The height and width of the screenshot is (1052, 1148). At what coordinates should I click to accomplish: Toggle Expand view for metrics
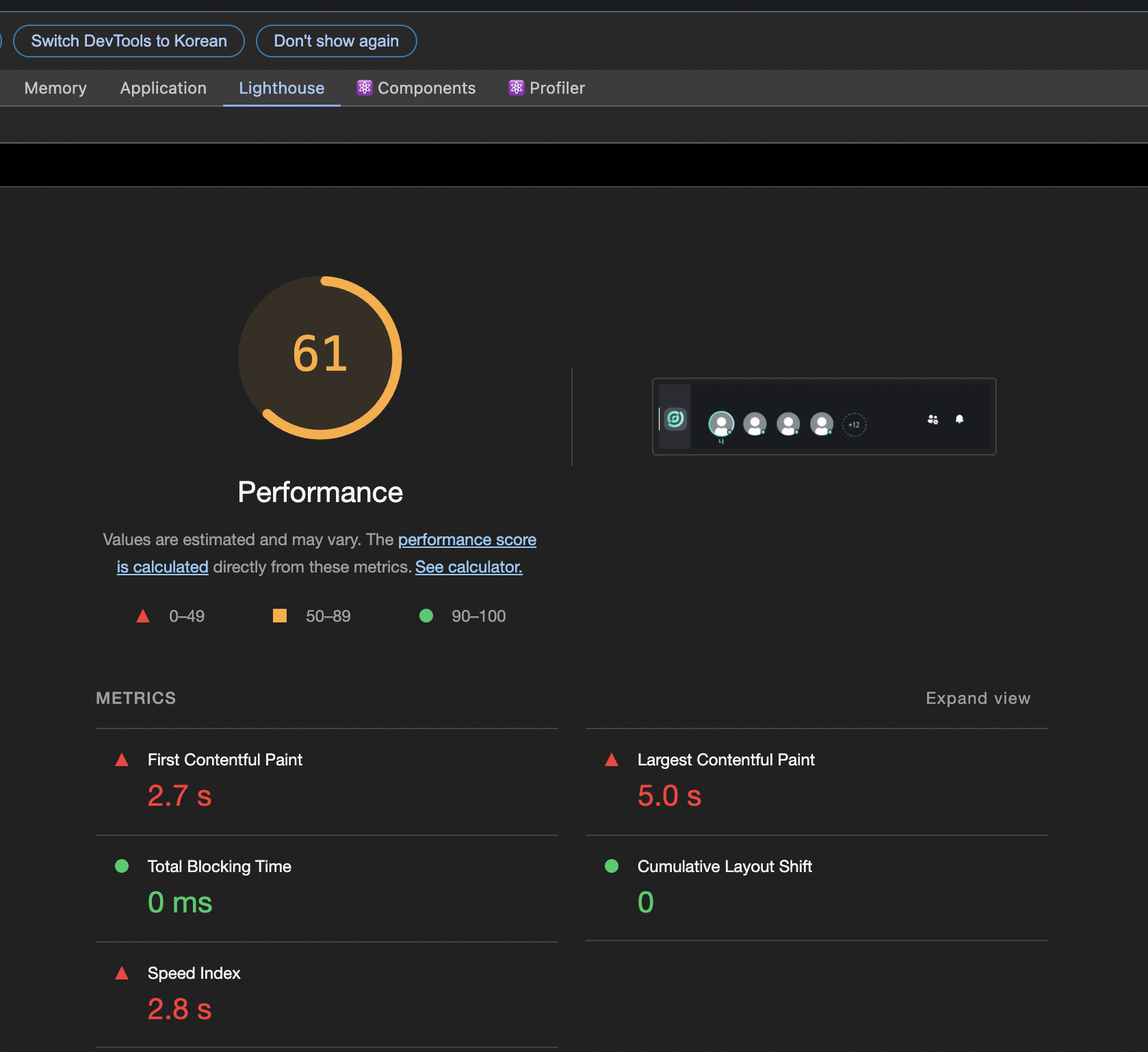tap(978, 698)
